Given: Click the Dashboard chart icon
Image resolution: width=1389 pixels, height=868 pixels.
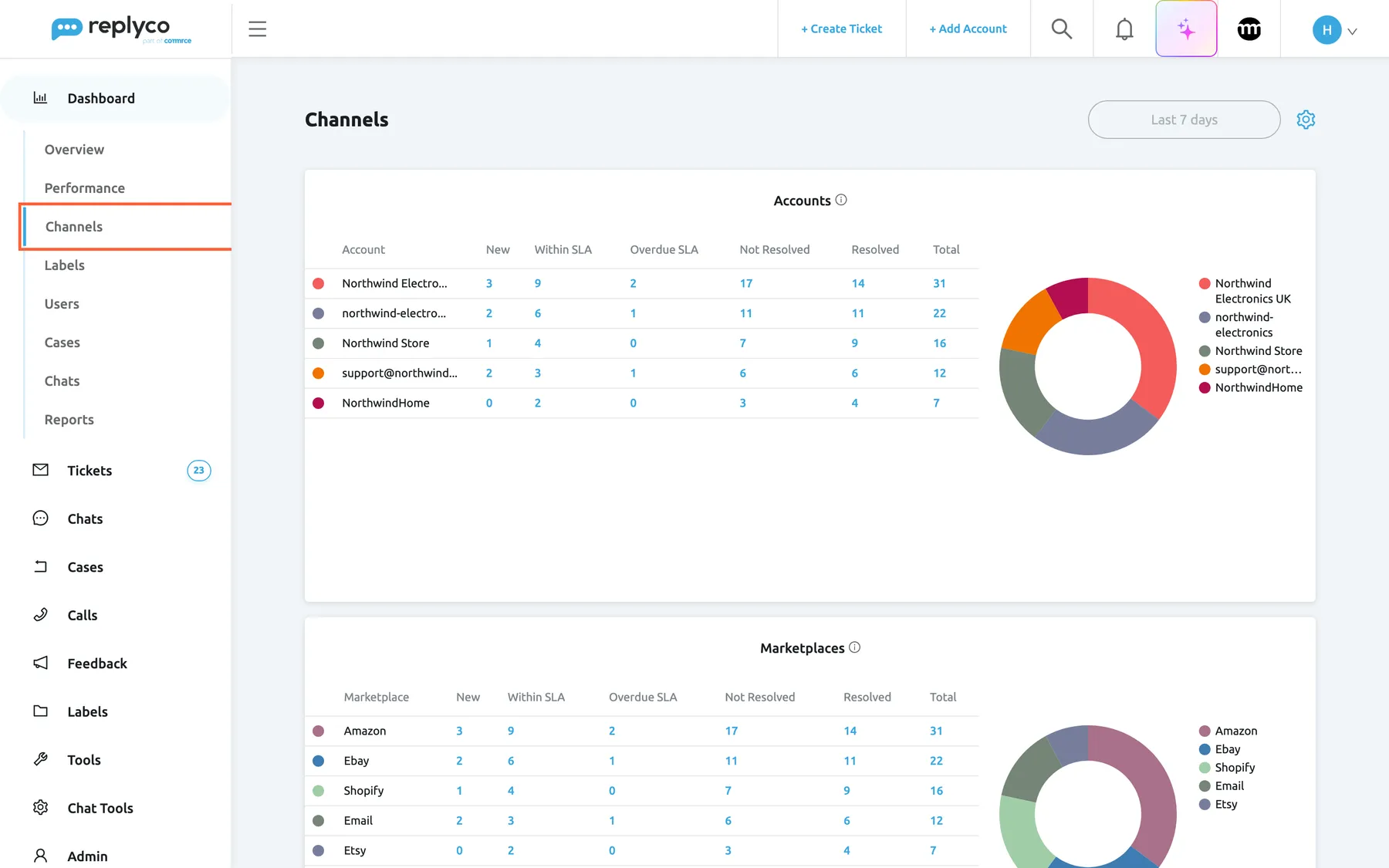Looking at the screenshot, I should click(x=40, y=98).
